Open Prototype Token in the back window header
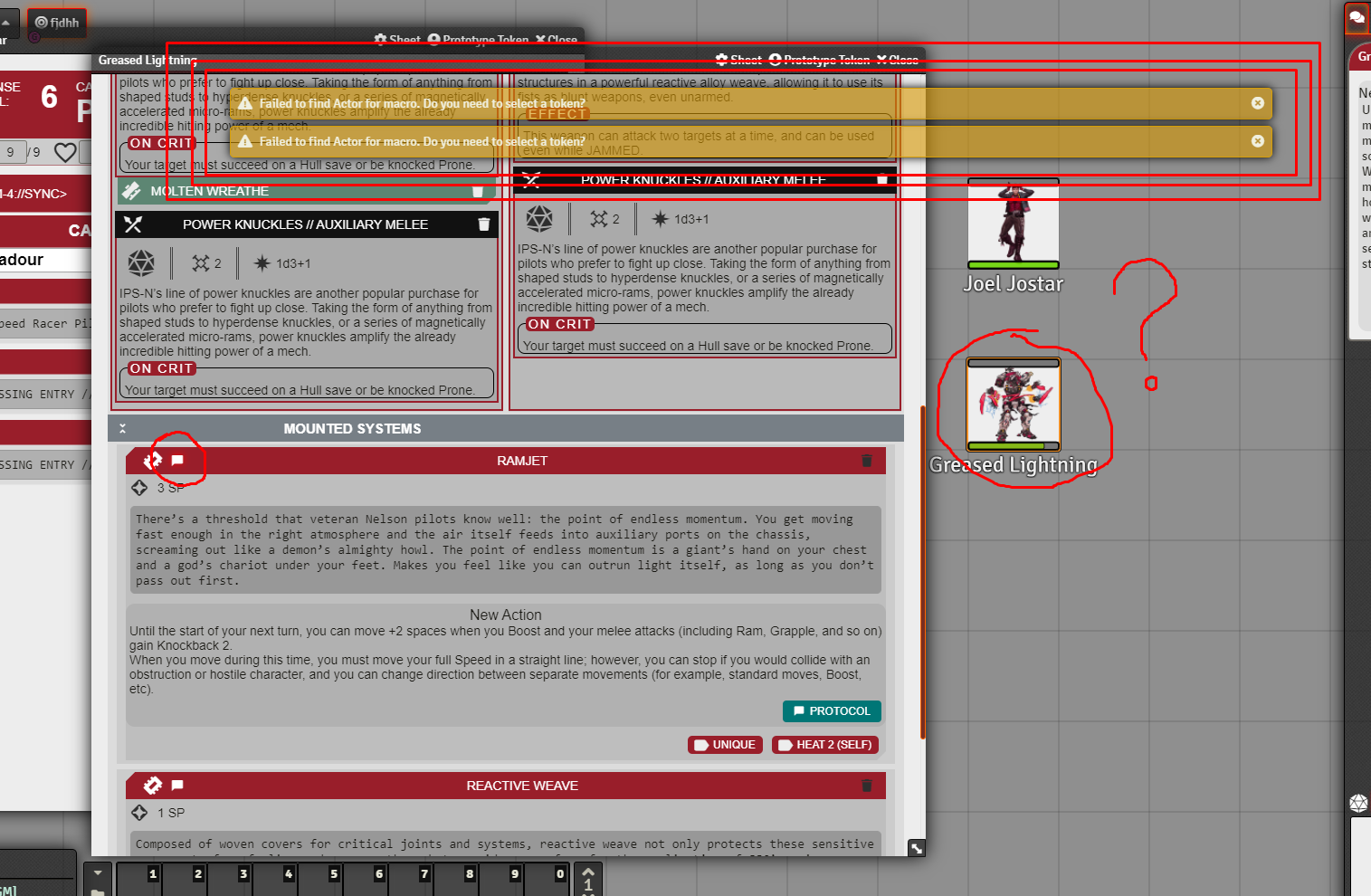The image size is (1371, 896). [477, 39]
